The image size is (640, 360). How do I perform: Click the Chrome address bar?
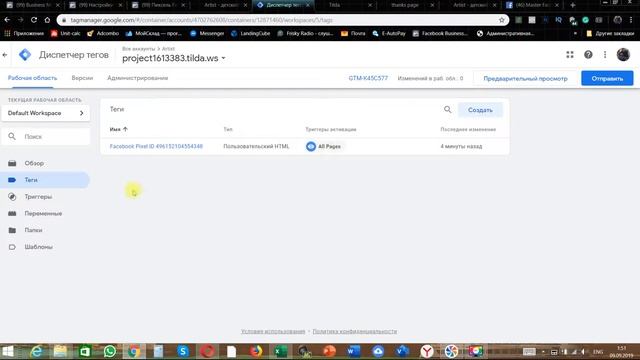(282, 20)
